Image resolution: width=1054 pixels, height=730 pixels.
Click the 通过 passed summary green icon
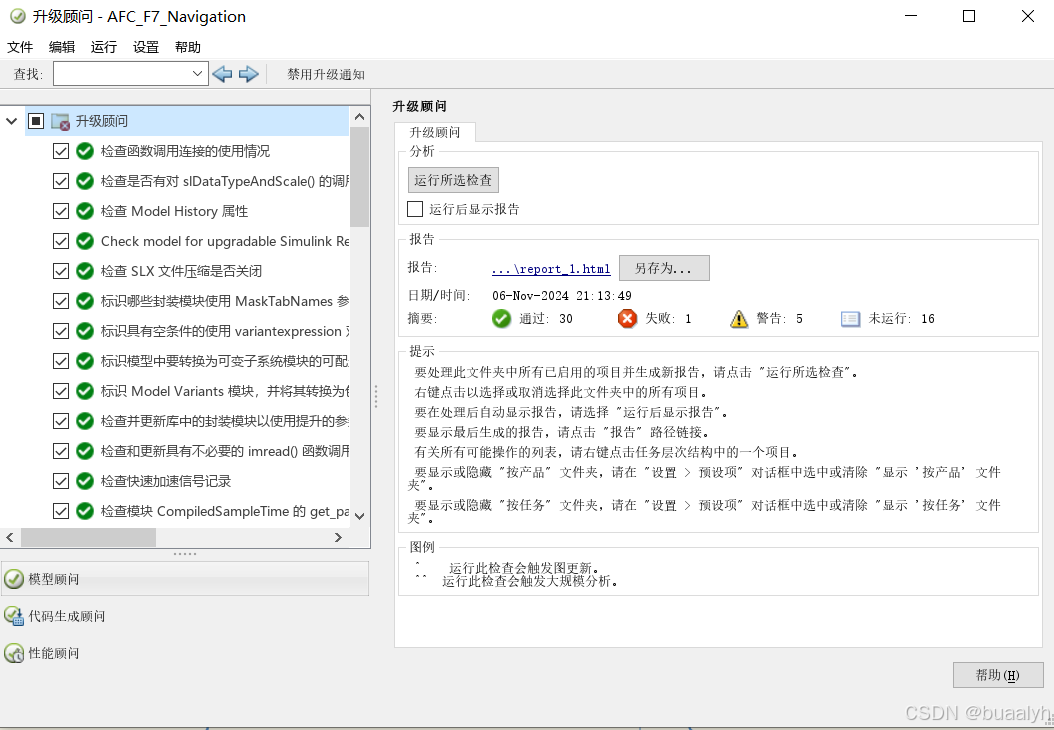(501, 319)
